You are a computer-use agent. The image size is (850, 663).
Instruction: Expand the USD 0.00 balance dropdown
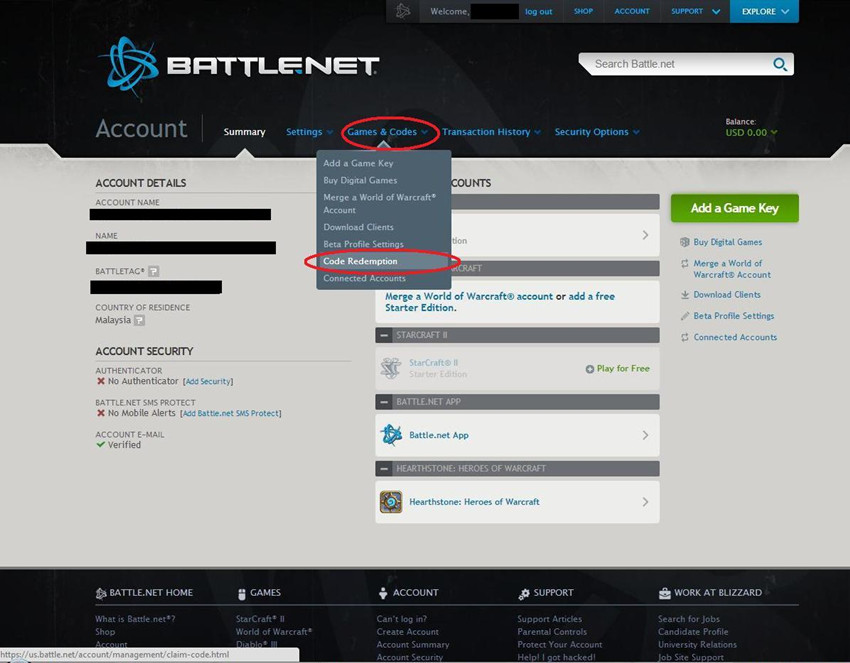[751, 132]
